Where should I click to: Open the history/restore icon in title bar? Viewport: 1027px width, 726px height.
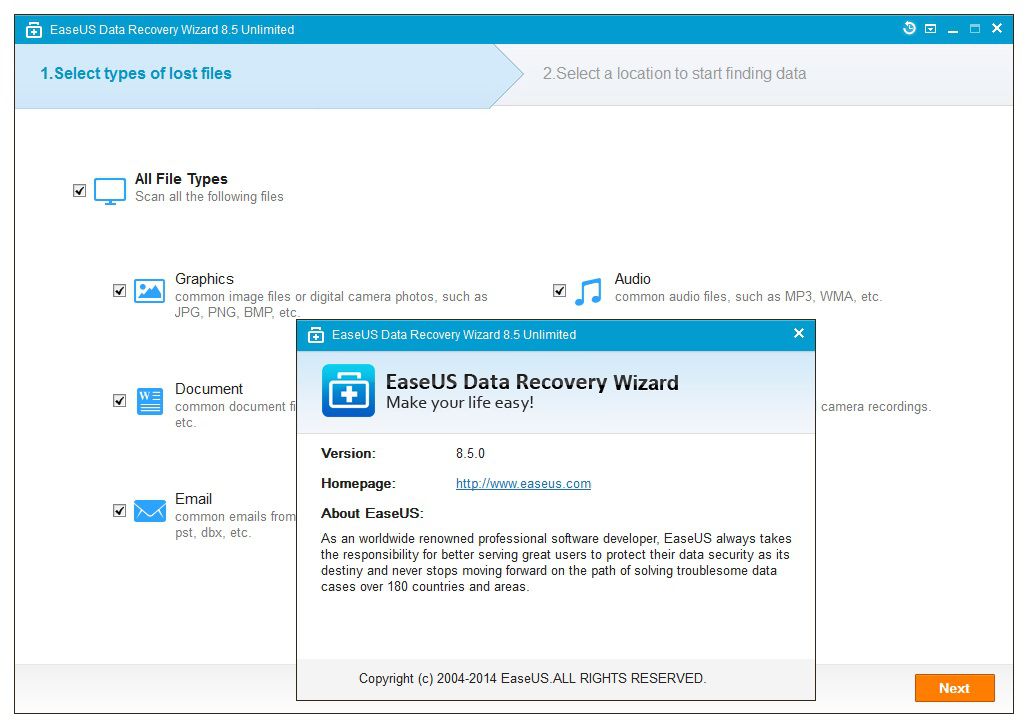908,28
